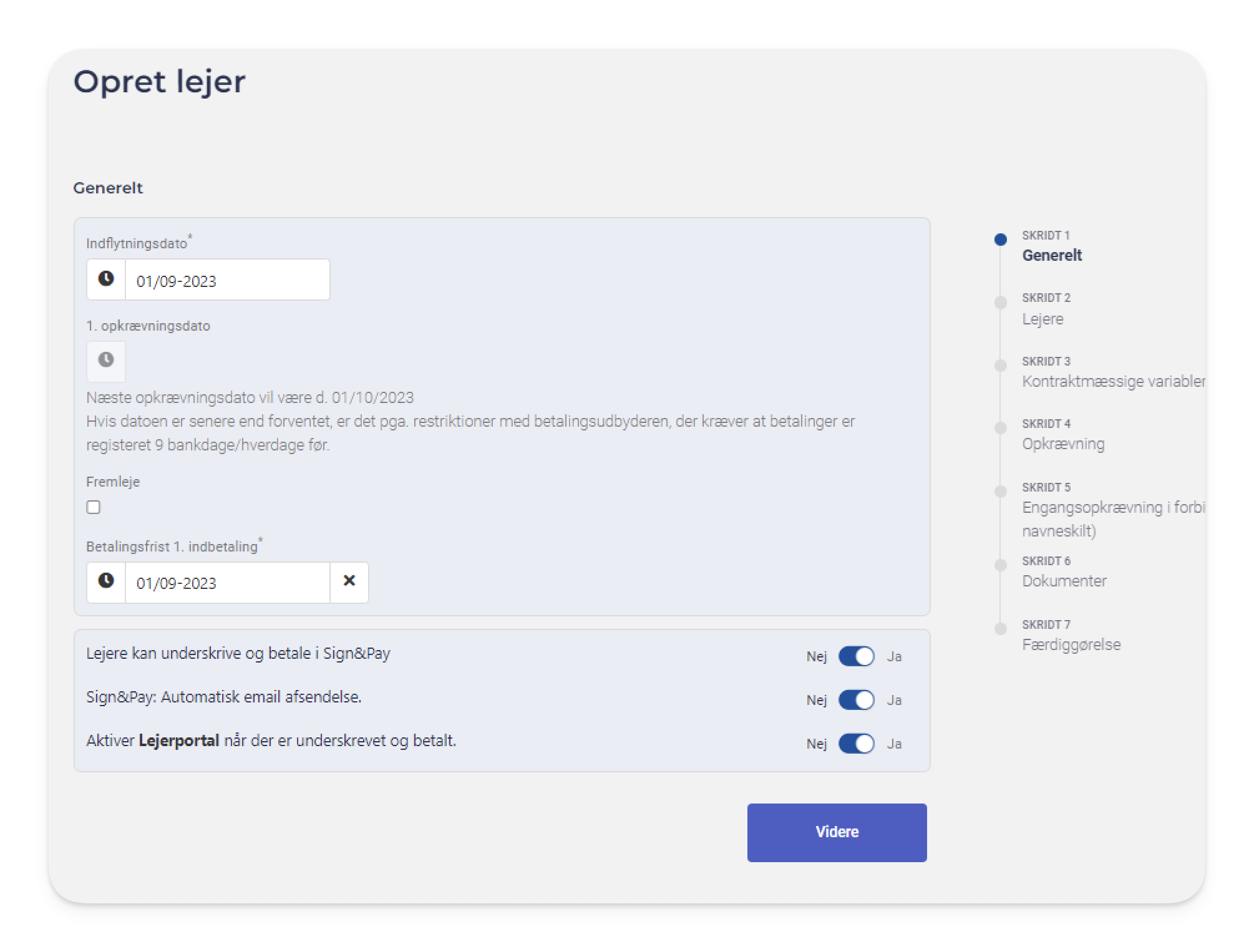The height and width of the screenshot is (952, 1254).
Task: Open step Skridt 5 Engangsopkrævning
Action: click(x=1114, y=510)
